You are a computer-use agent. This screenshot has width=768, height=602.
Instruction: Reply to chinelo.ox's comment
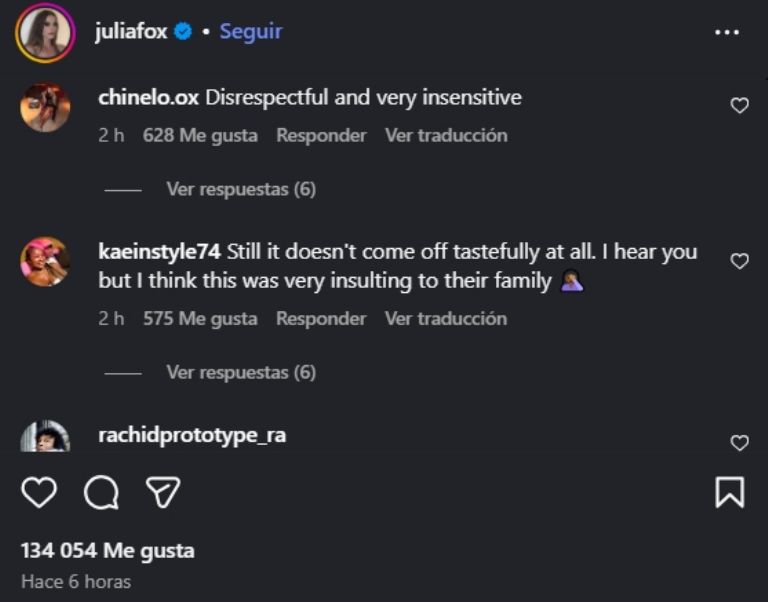[321, 135]
